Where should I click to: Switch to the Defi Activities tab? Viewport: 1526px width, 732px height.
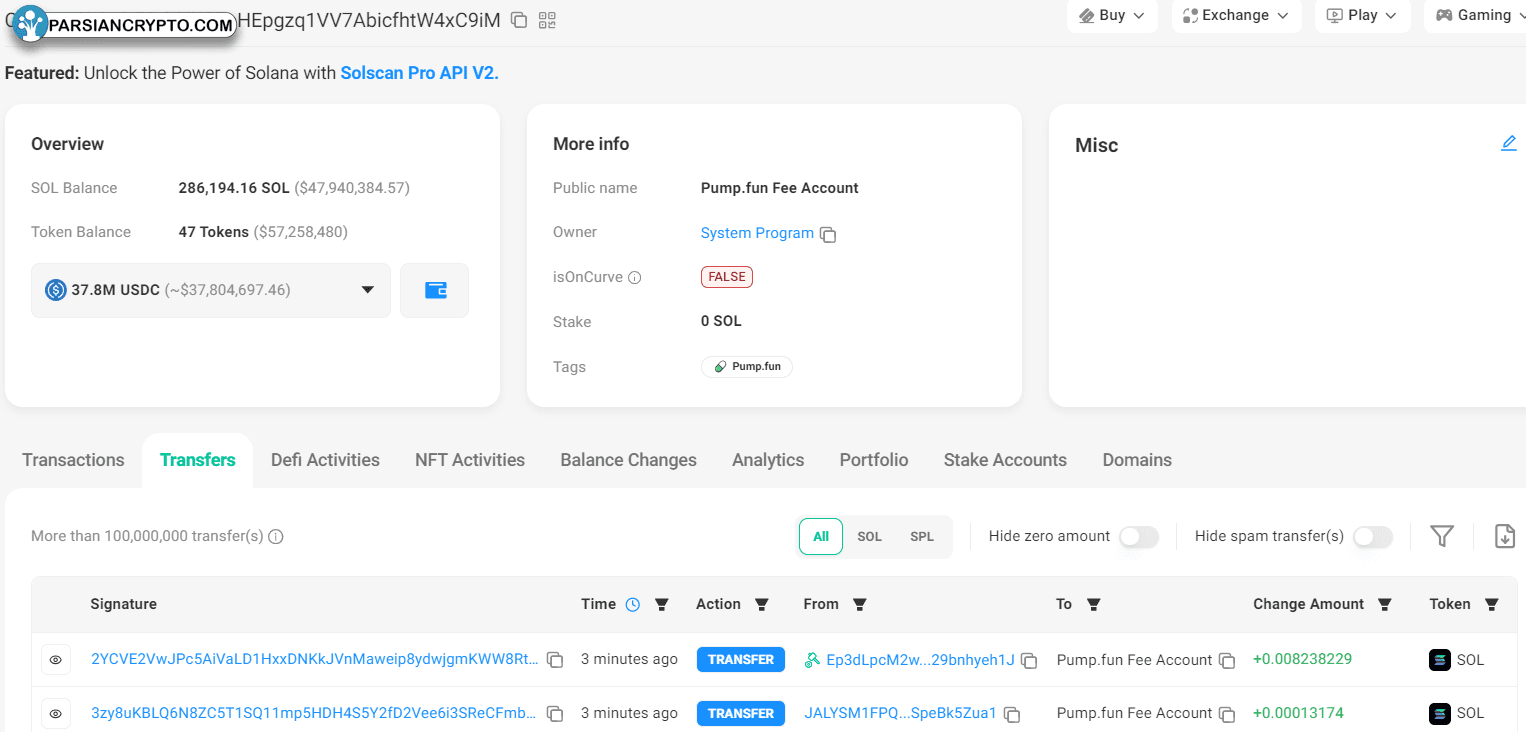325,460
